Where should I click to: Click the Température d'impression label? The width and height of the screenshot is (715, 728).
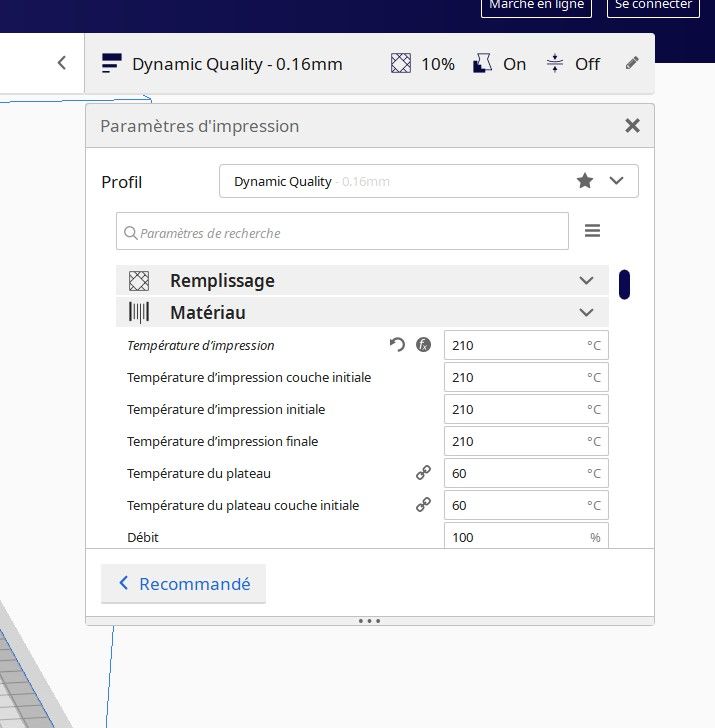click(x=201, y=345)
